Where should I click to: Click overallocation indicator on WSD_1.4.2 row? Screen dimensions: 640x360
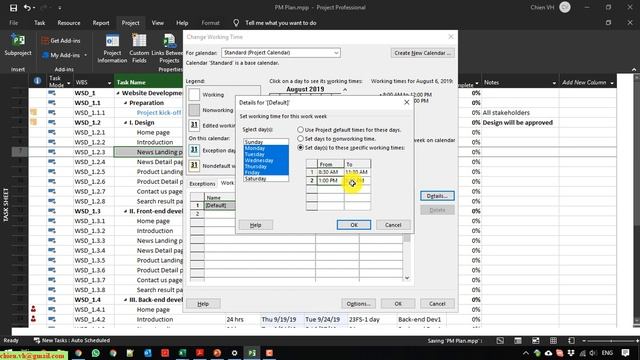33,319
